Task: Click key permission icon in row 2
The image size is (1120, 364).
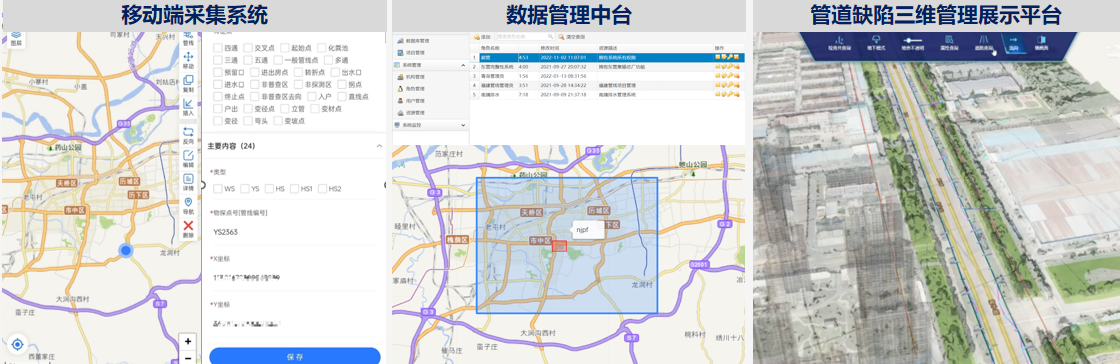Action: pos(731,66)
